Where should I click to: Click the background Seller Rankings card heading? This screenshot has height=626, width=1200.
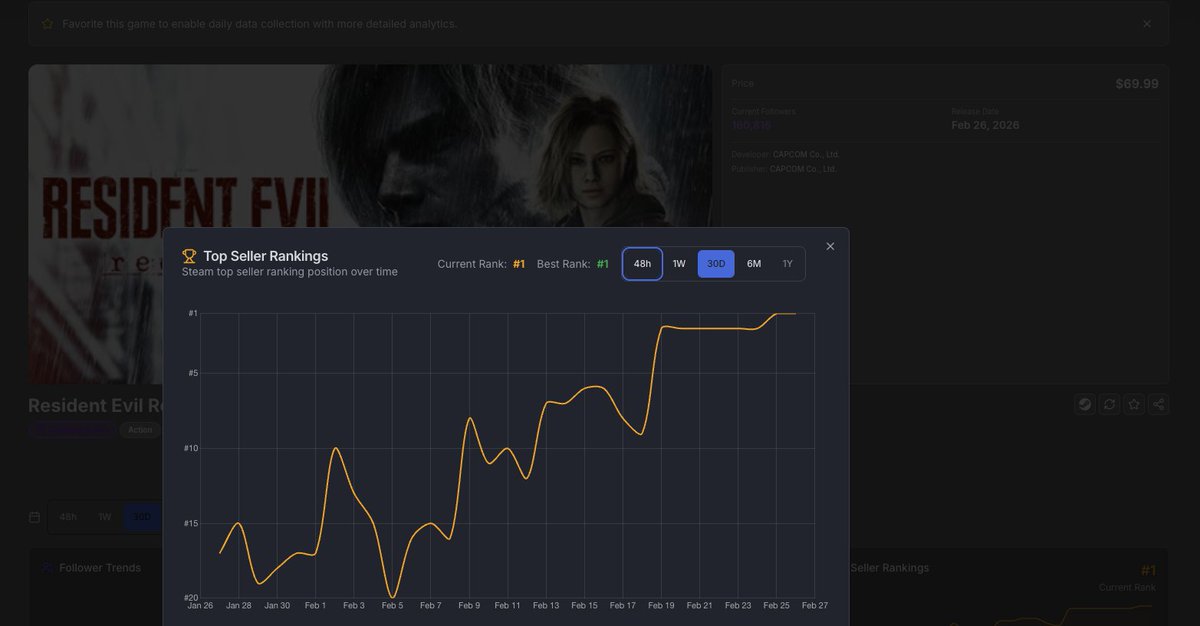pyautogui.click(x=890, y=568)
